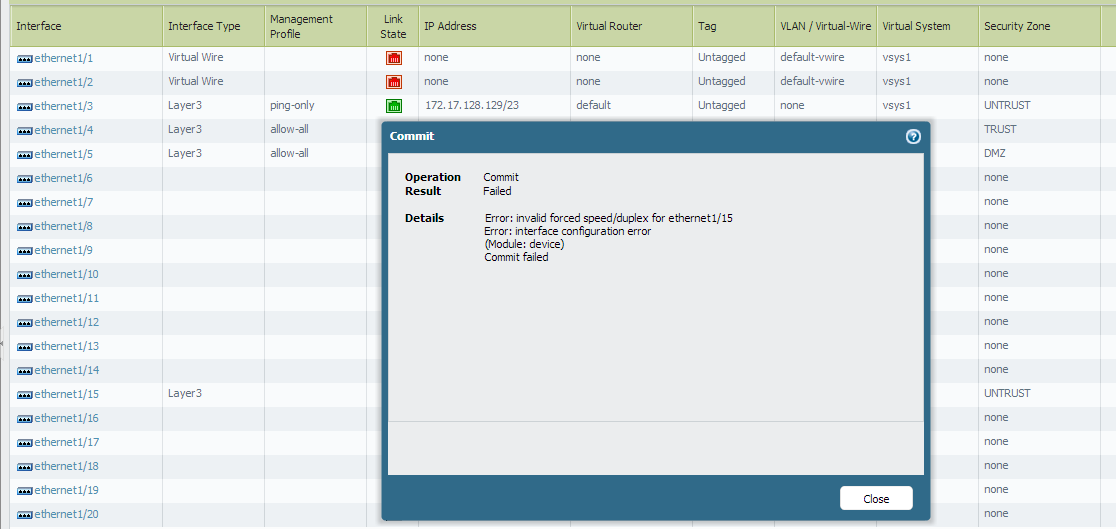
Task: Sort by the Link State column header
Action: click(x=393, y=26)
